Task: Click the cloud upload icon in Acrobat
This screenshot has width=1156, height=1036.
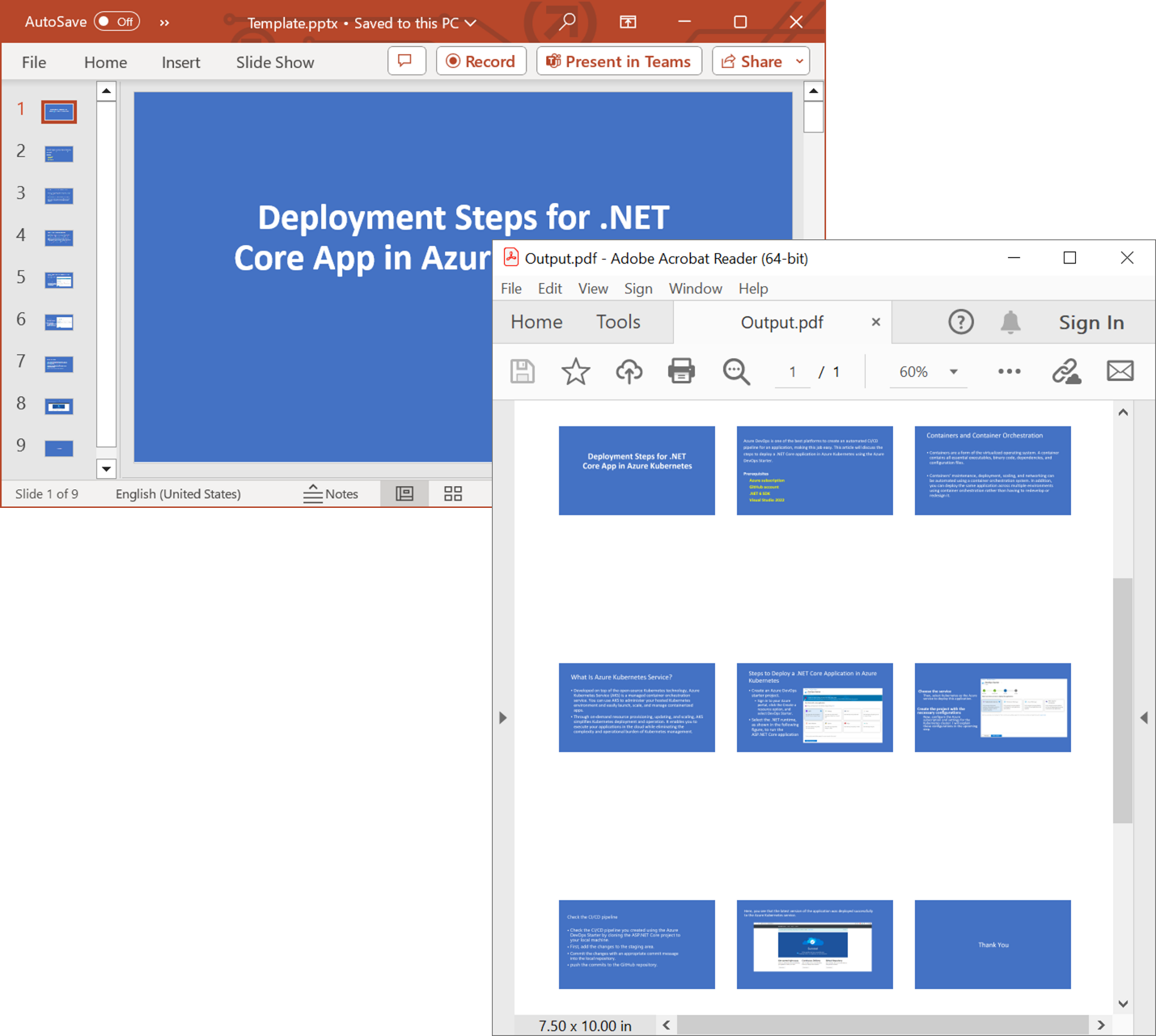Action: [629, 371]
